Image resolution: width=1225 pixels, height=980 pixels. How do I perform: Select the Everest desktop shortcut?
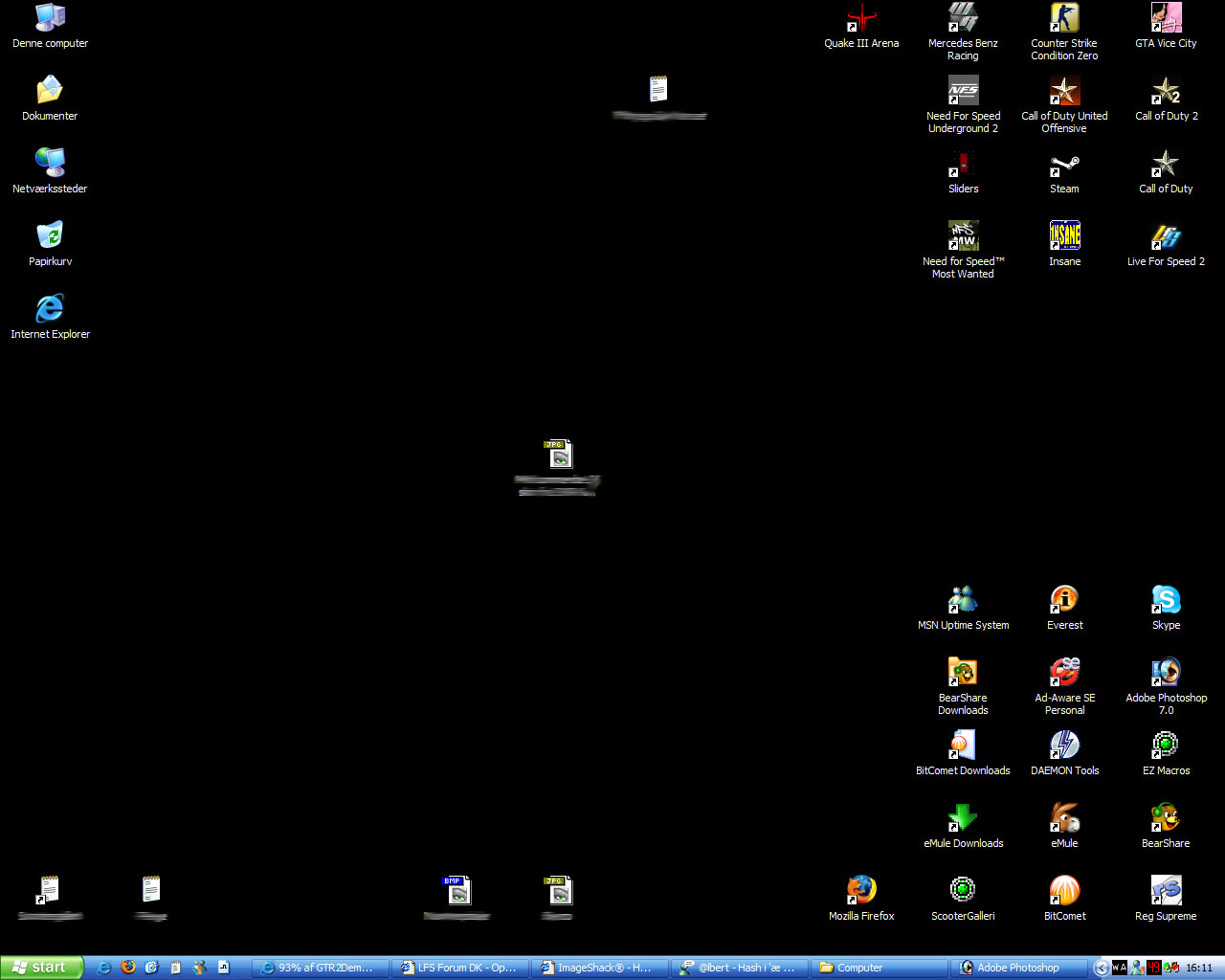click(1064, 608)
